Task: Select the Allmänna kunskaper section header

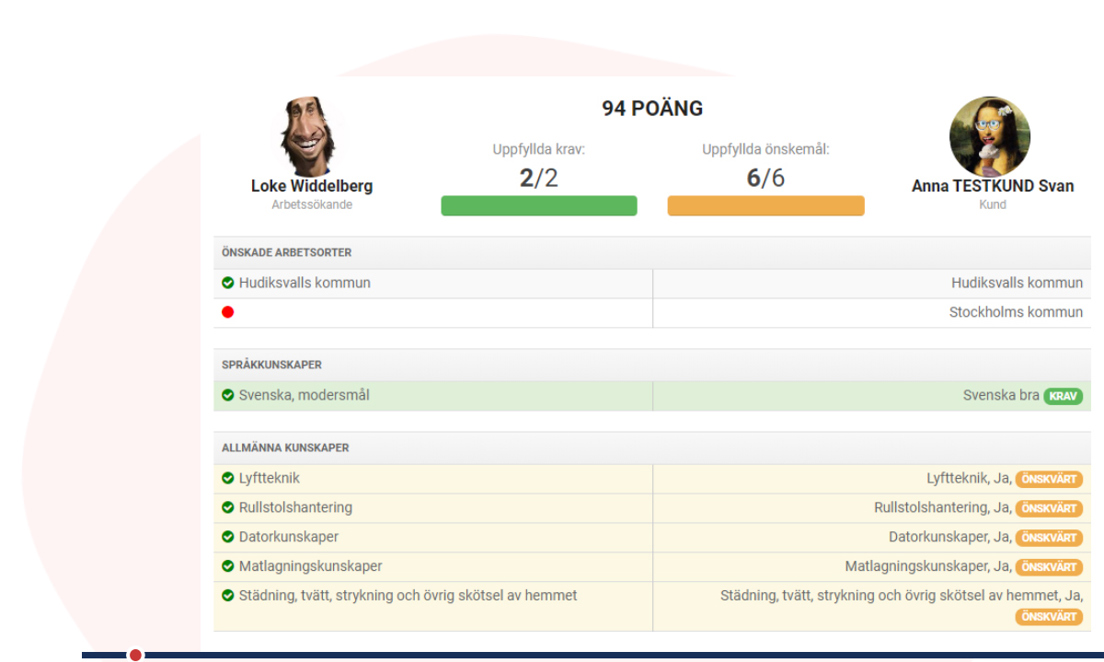Action: (285, 448)
